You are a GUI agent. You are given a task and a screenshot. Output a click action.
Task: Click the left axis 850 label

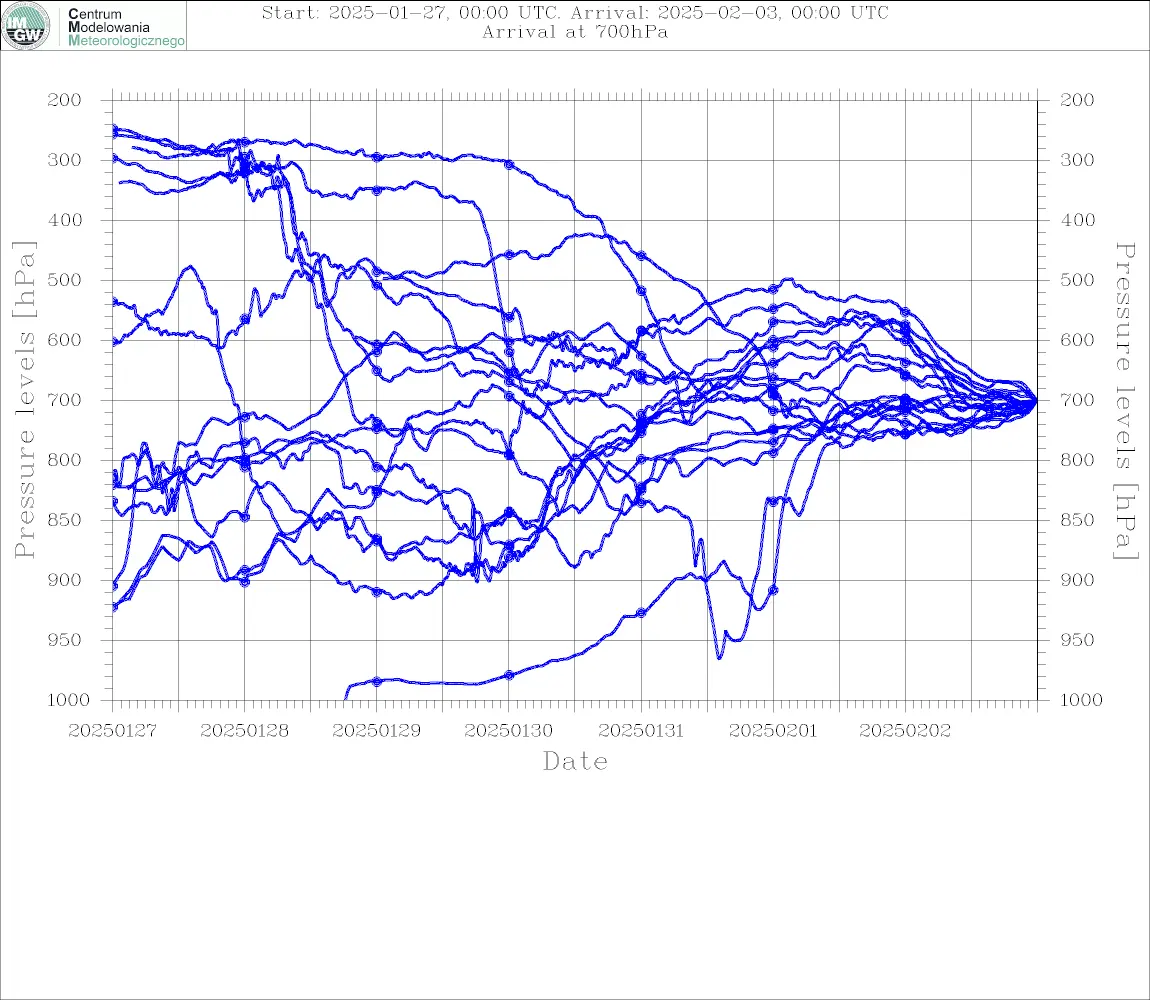pyautogui.click(x=65, y=520)
